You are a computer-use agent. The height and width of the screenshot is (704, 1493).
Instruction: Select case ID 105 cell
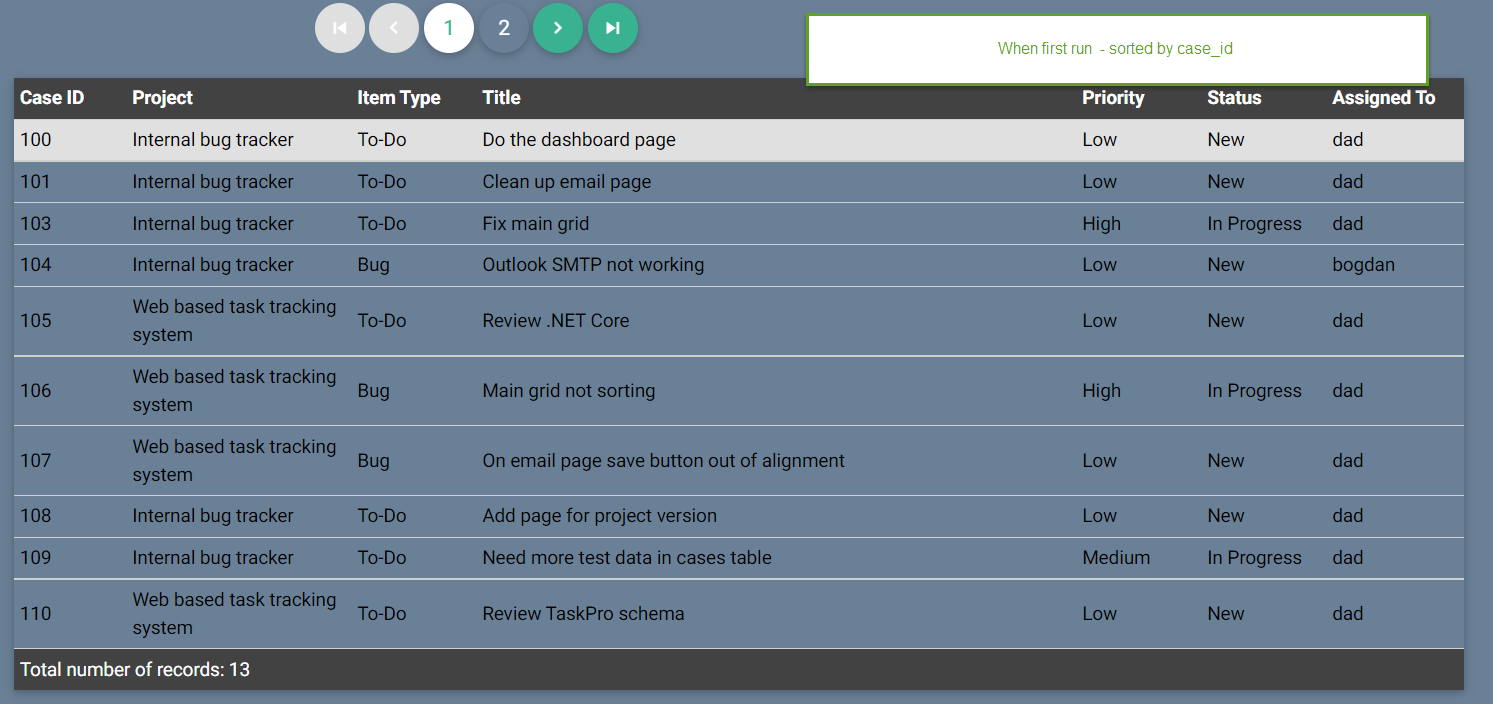coord(36,321)
